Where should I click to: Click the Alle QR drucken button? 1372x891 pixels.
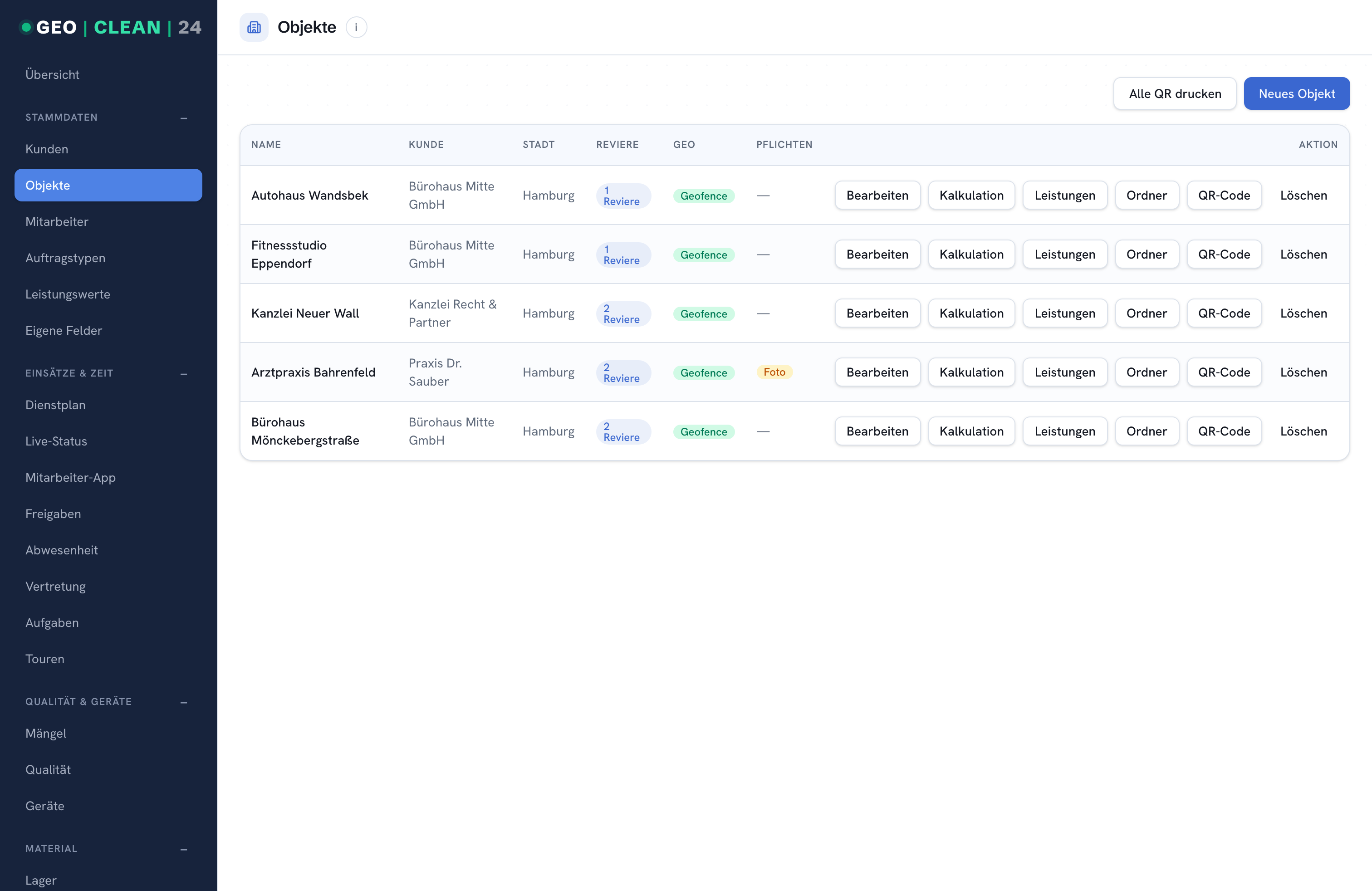[1174, 93]
